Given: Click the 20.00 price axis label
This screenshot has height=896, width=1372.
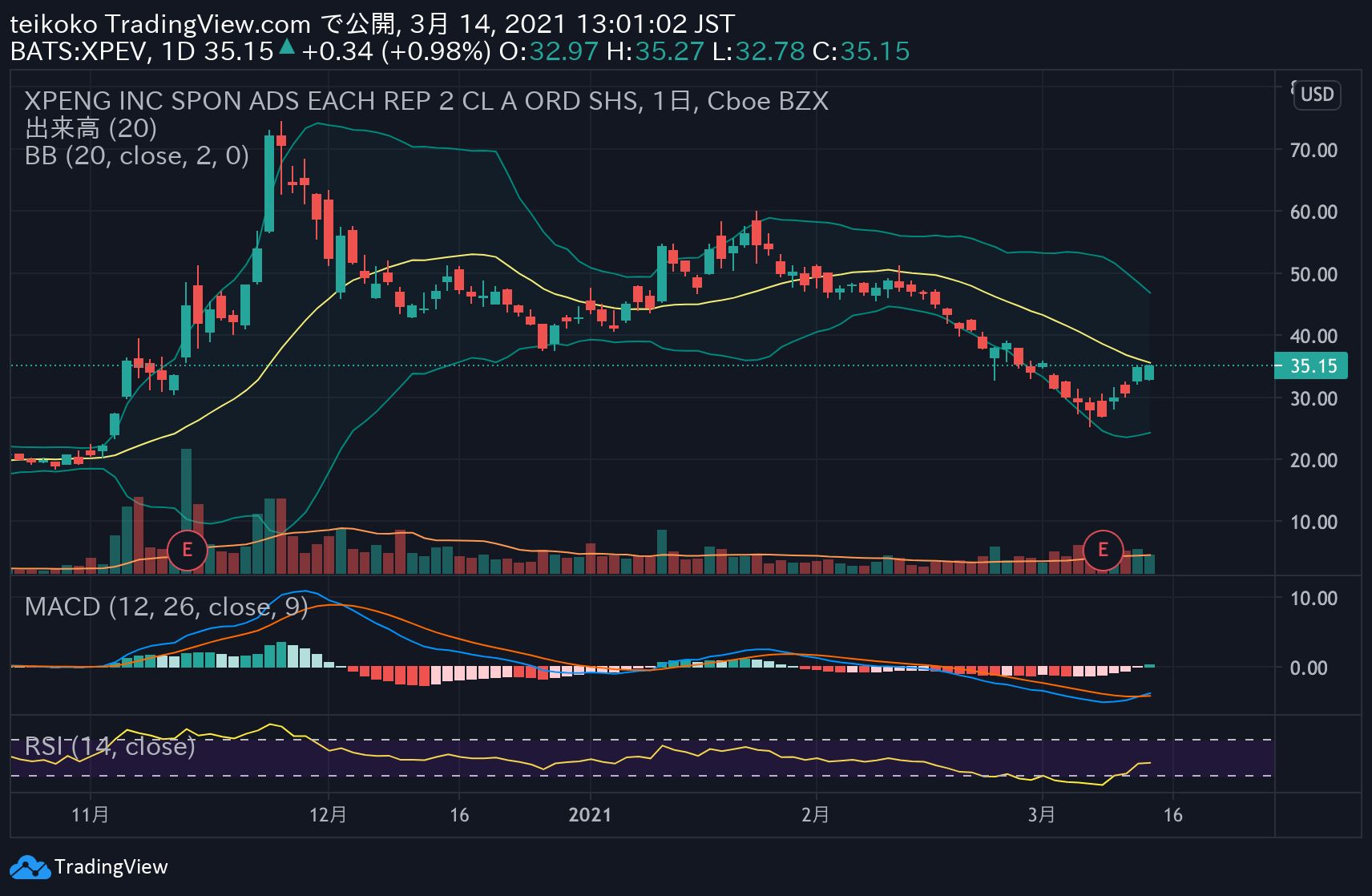Looking at the screenshot, I should [1313, 460].
